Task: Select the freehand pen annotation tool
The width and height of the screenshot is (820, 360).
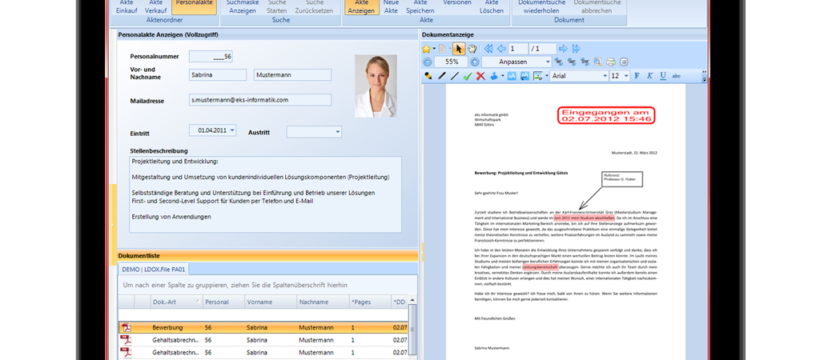Action: pyautogui.click(x=442, y=76)
